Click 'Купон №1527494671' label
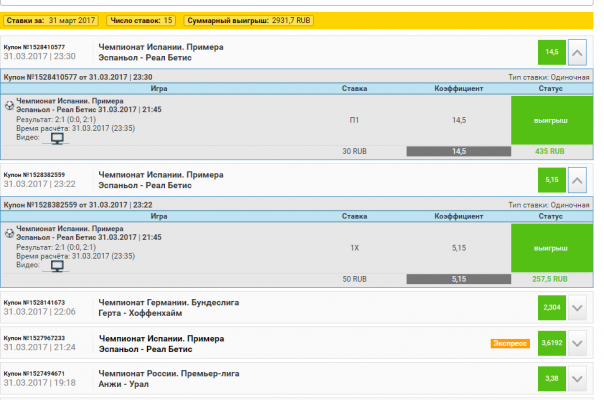This screenshot has width=604, height=400. point(34,373)
